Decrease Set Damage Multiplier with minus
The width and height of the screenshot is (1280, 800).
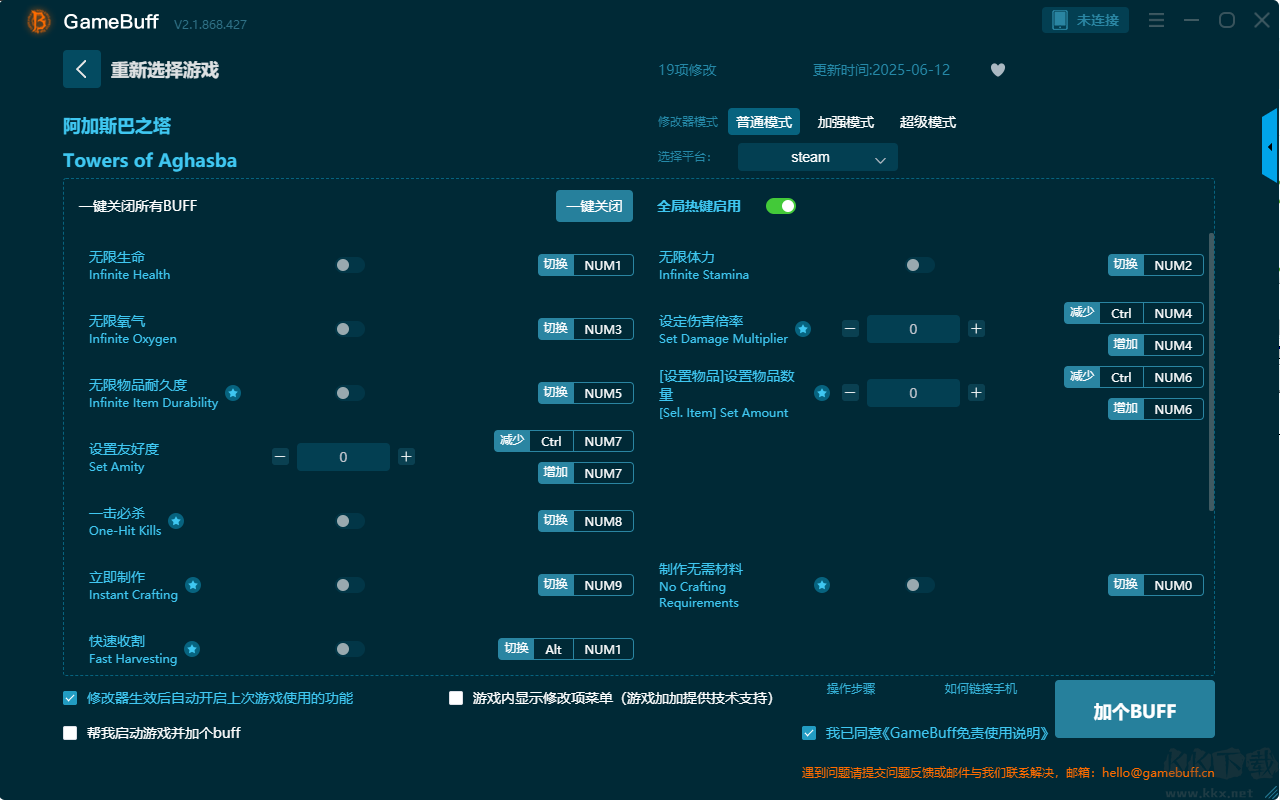tap(850, 329)
